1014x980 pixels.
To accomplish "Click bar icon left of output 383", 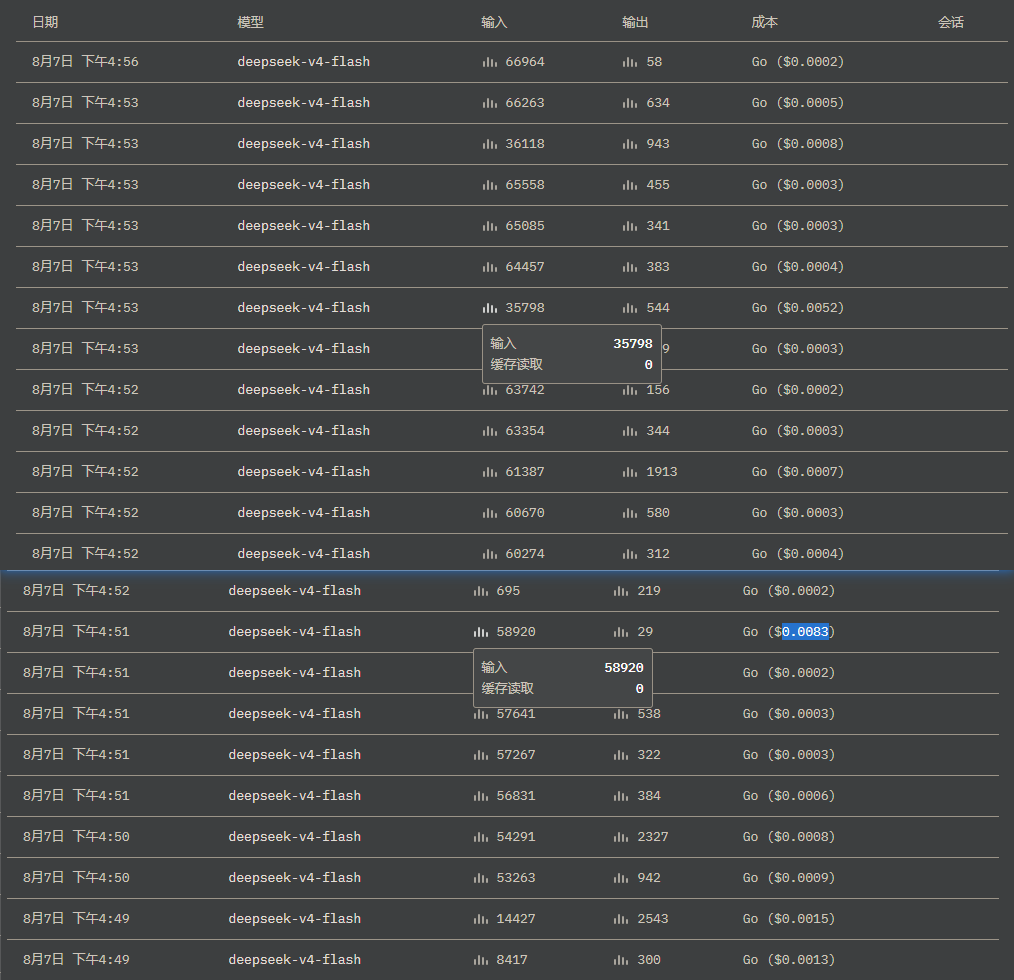I will pyautogui.click(x=630, y=267).
